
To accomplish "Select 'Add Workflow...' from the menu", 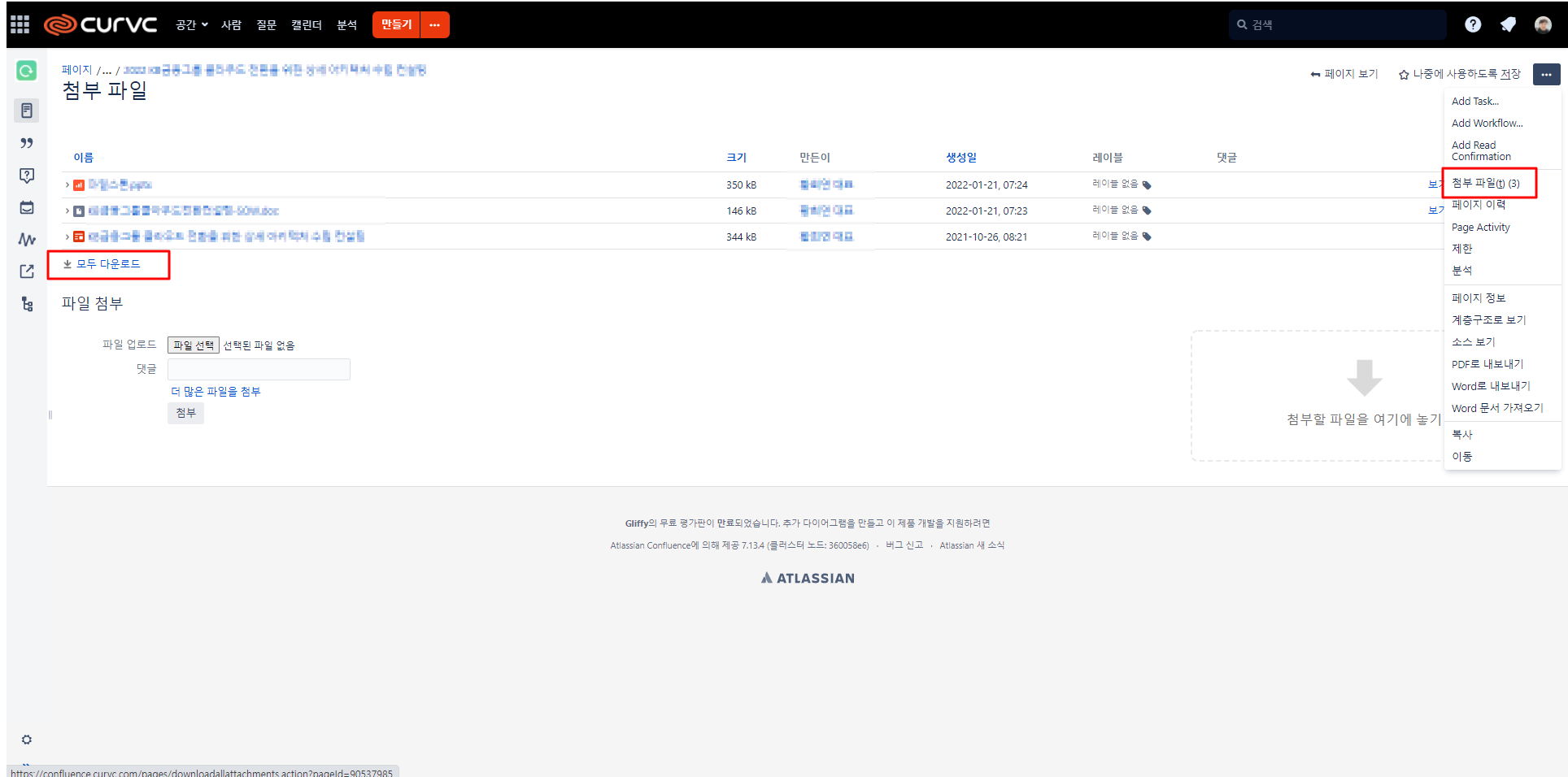I will pyautogui.click(x=1487, y=124).
